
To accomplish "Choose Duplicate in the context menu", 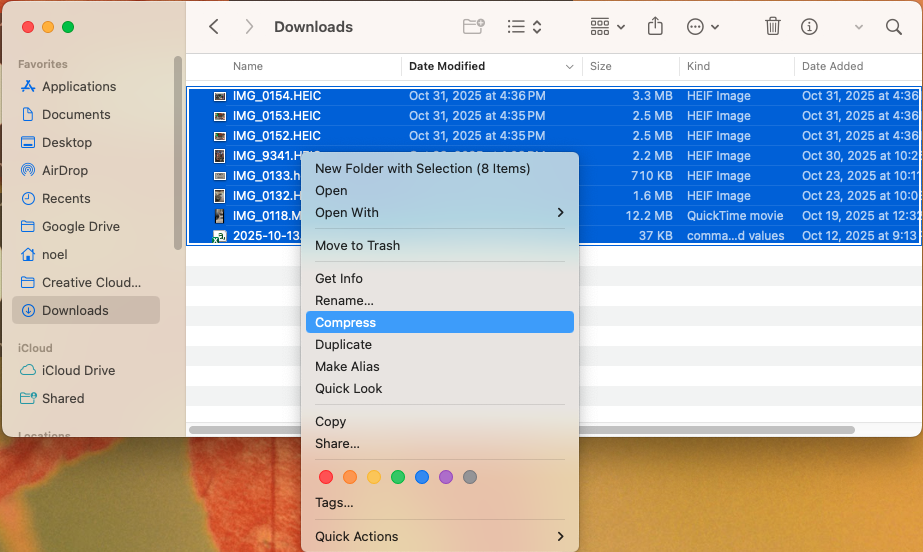I will click(343, 344).
